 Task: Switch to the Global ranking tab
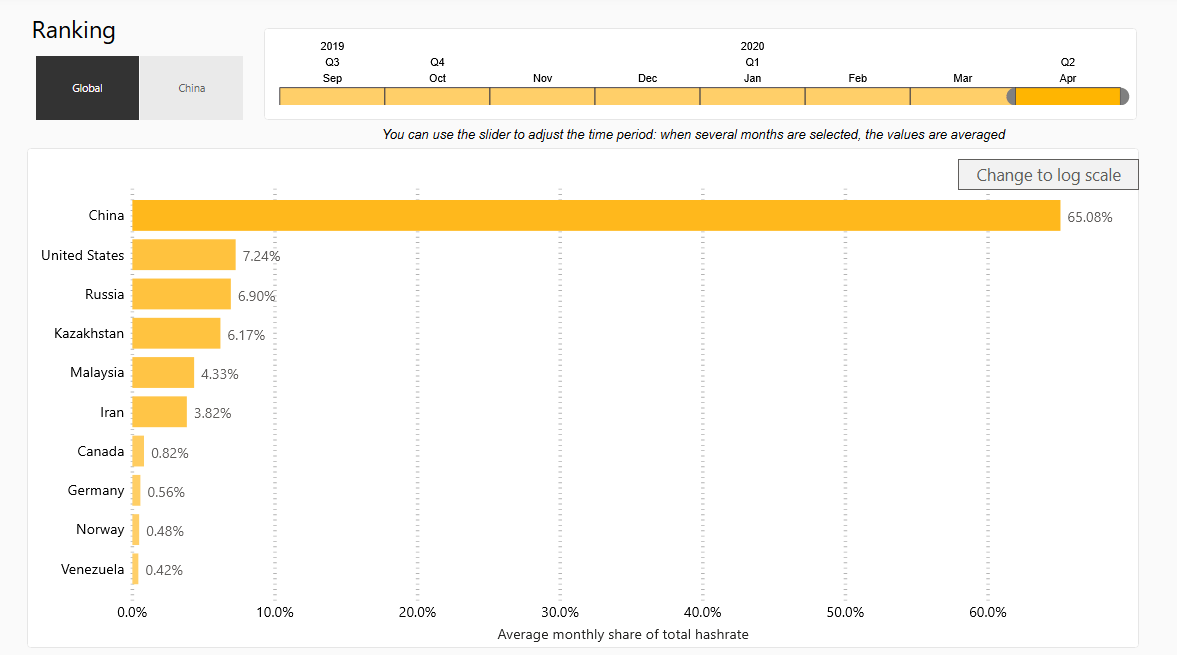87,88
